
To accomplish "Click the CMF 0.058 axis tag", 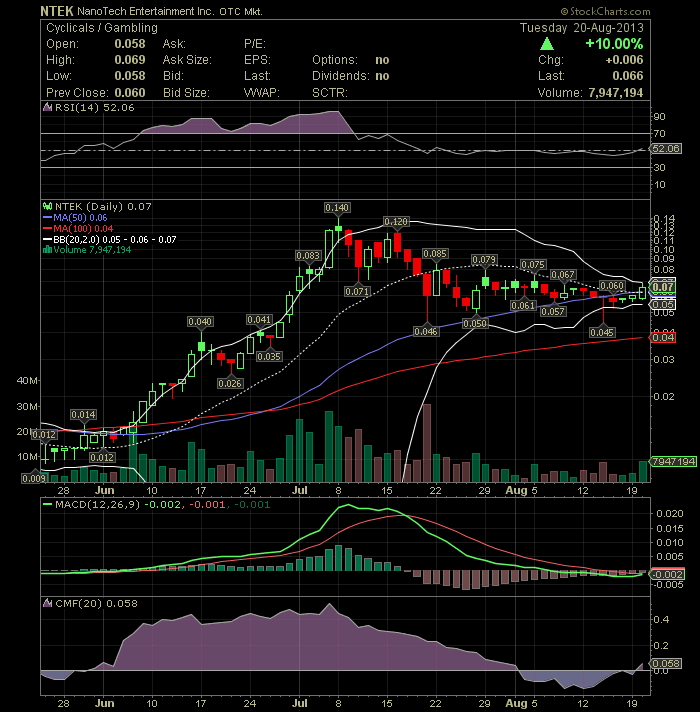I will (666, 663).
